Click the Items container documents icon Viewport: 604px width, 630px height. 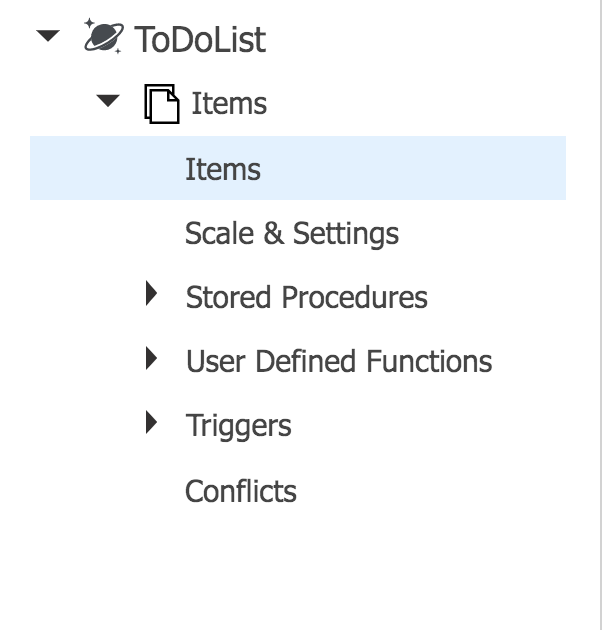[162, 103]
